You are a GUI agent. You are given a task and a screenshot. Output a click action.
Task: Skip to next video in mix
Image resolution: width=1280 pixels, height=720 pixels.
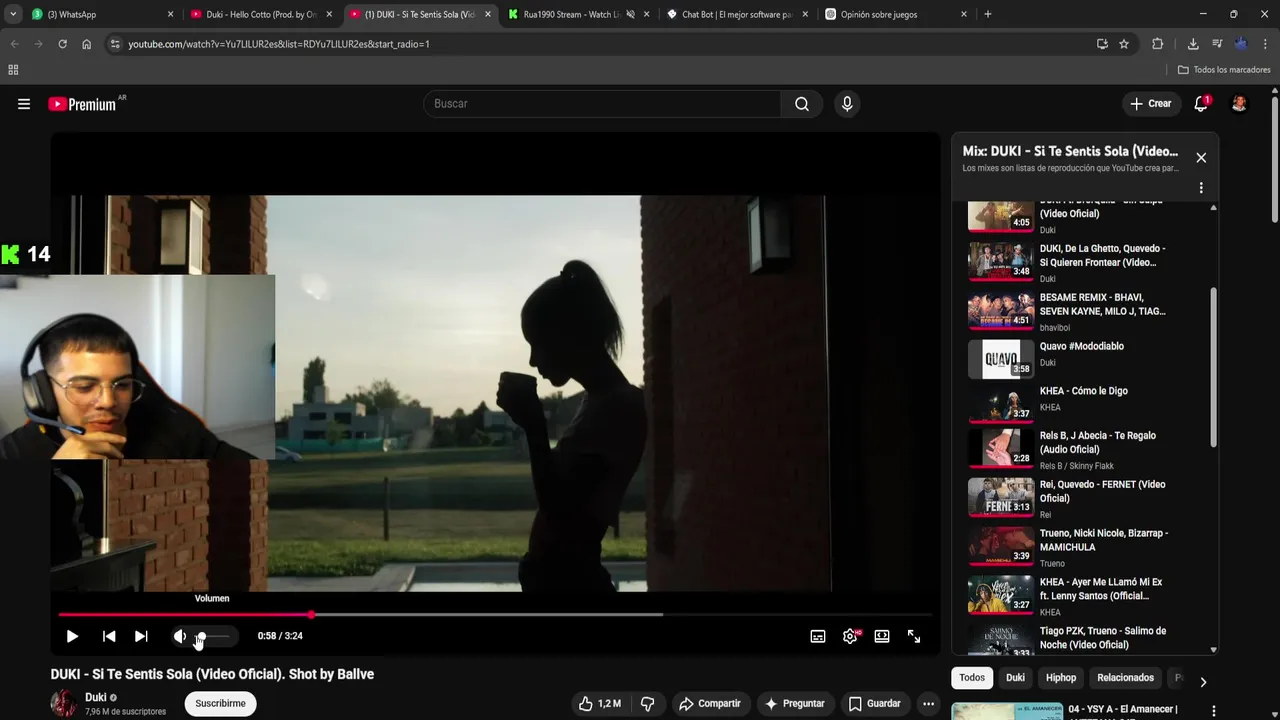(141, 636)
